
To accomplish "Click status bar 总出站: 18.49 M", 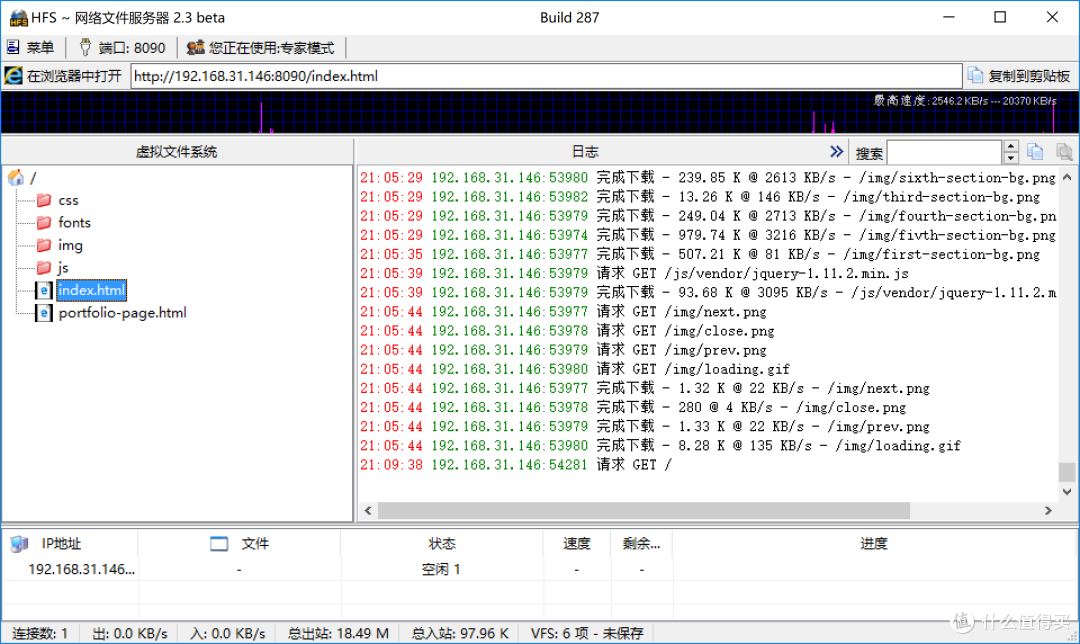I will (x=338, y=633).
